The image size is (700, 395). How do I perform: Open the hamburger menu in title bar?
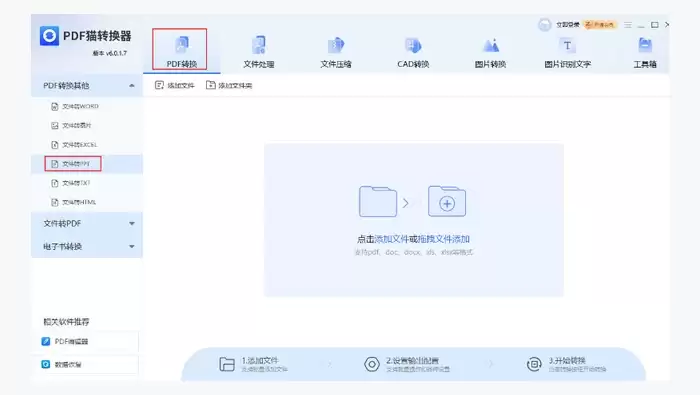pyautogui.click(x=628, y=25)
